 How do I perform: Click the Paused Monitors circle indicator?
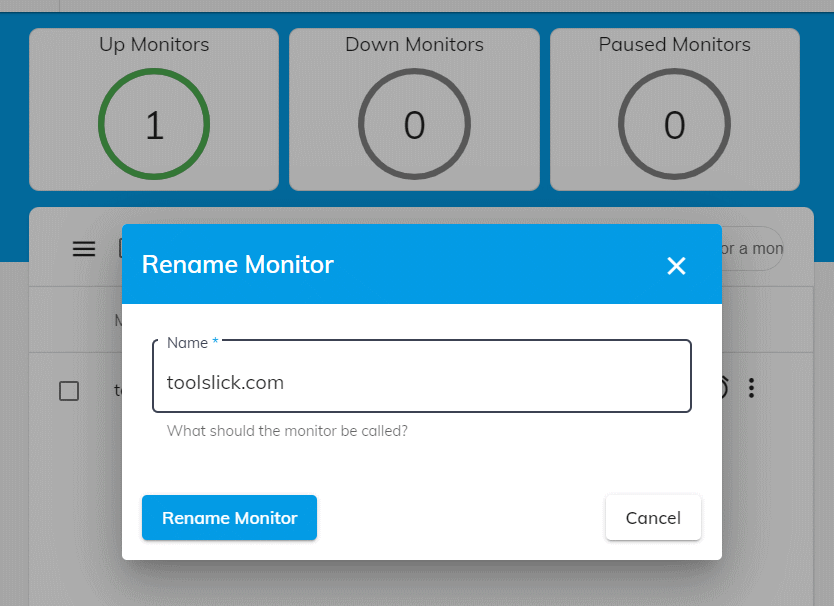coord(674,124)
